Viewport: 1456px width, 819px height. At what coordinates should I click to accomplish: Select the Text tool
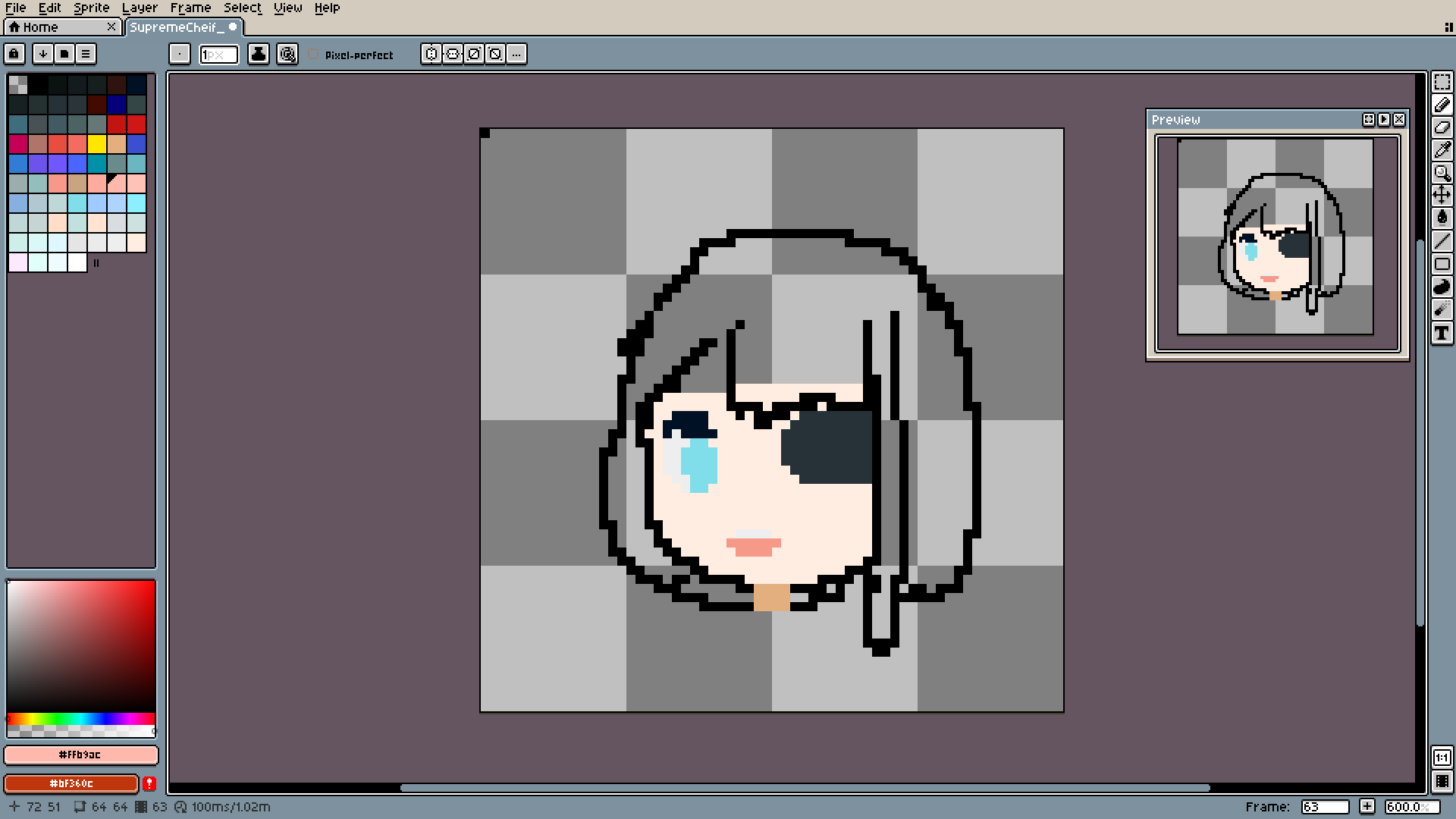tap(1442, 333)
